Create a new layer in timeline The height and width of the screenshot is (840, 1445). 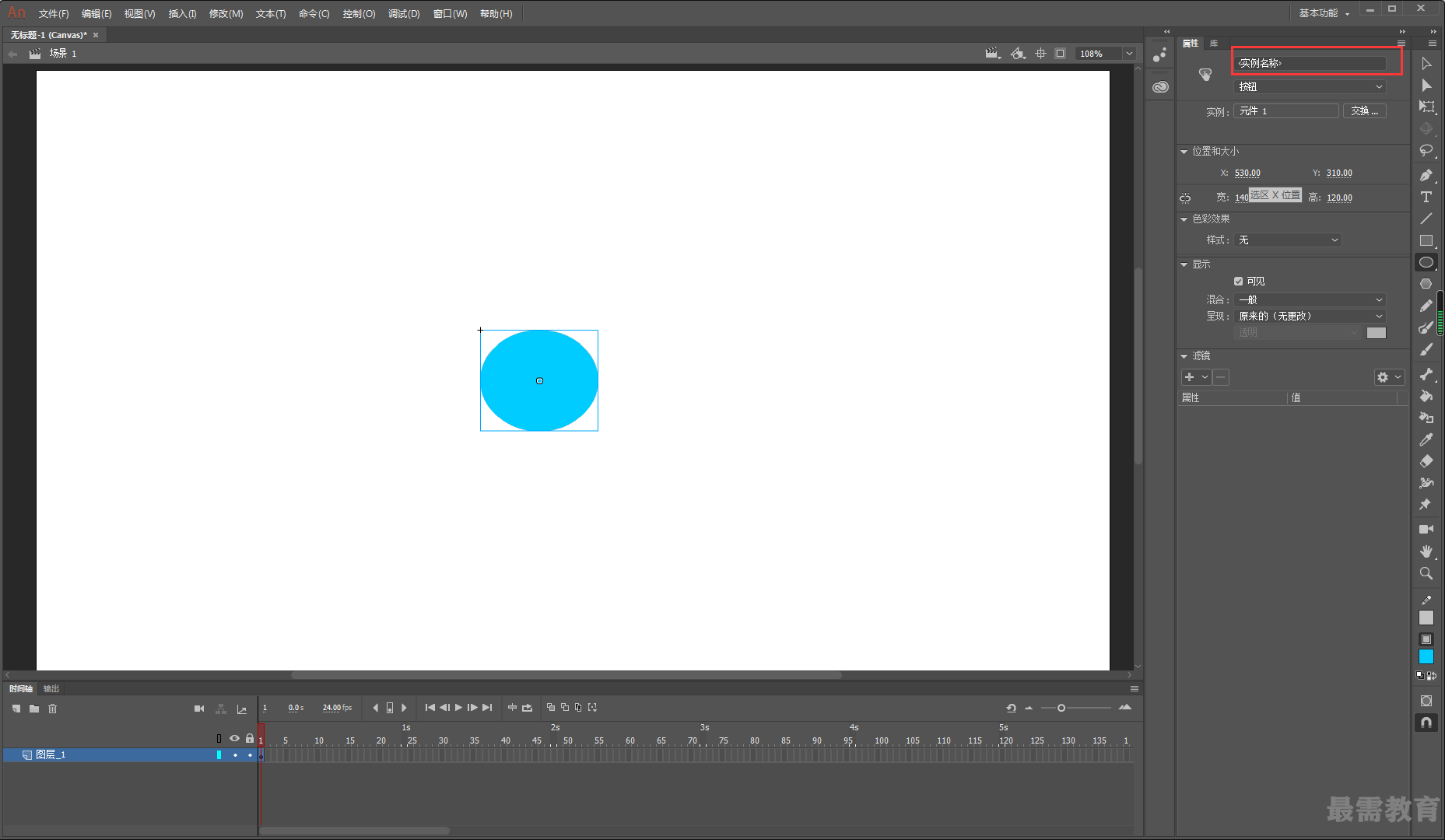(x=16, y=709)
